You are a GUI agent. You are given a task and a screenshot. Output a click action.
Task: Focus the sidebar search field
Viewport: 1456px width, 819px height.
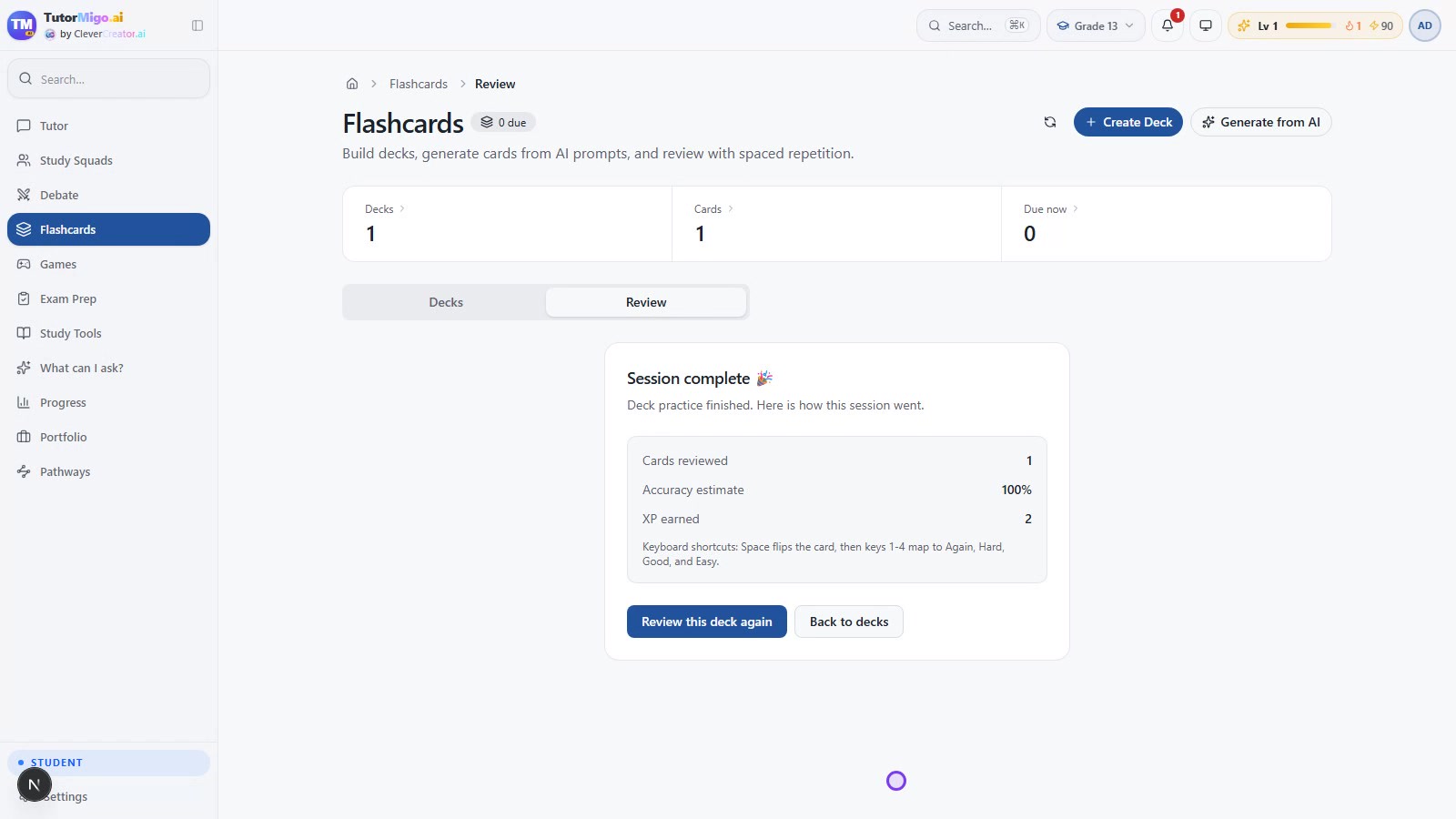pyautogui.click(x=108, y=79)
